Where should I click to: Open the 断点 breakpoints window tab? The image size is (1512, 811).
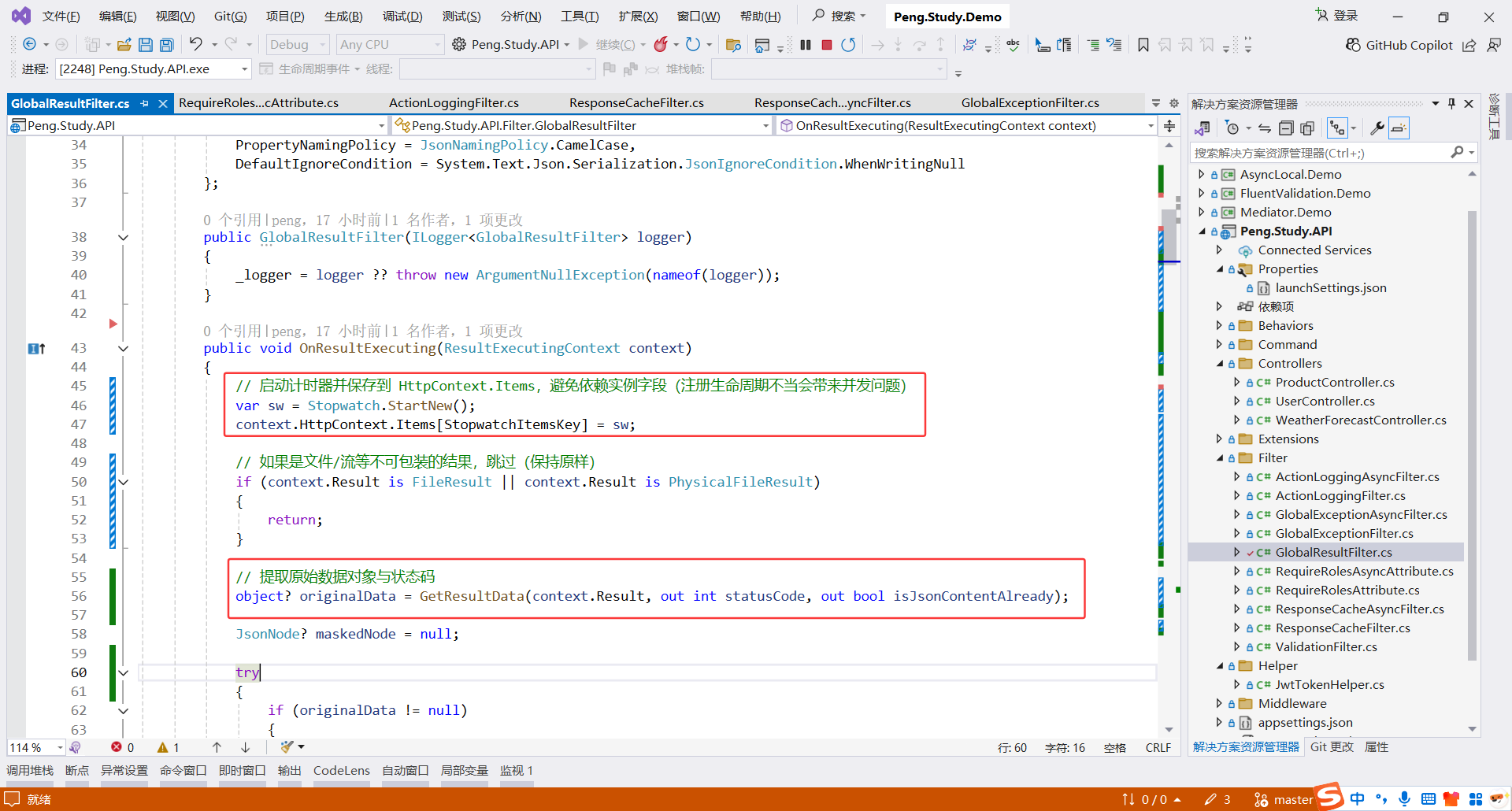(77, 770)
